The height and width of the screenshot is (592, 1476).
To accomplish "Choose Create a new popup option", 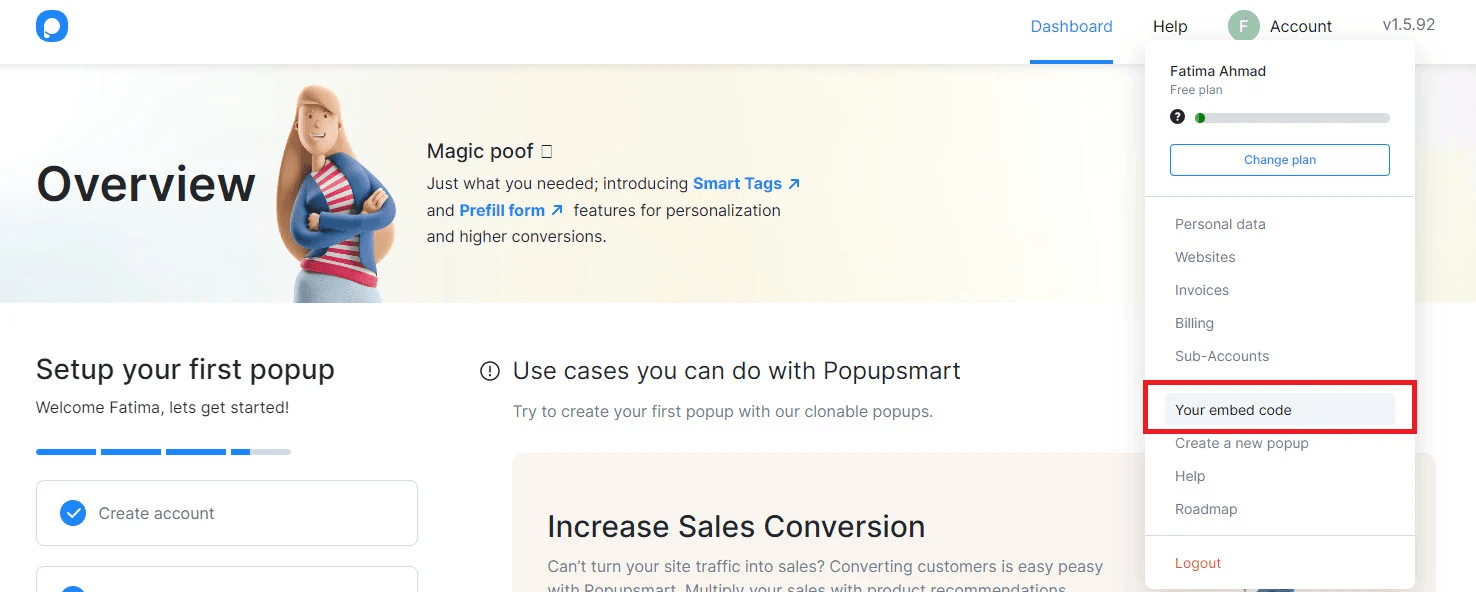I will [1241, 443].
